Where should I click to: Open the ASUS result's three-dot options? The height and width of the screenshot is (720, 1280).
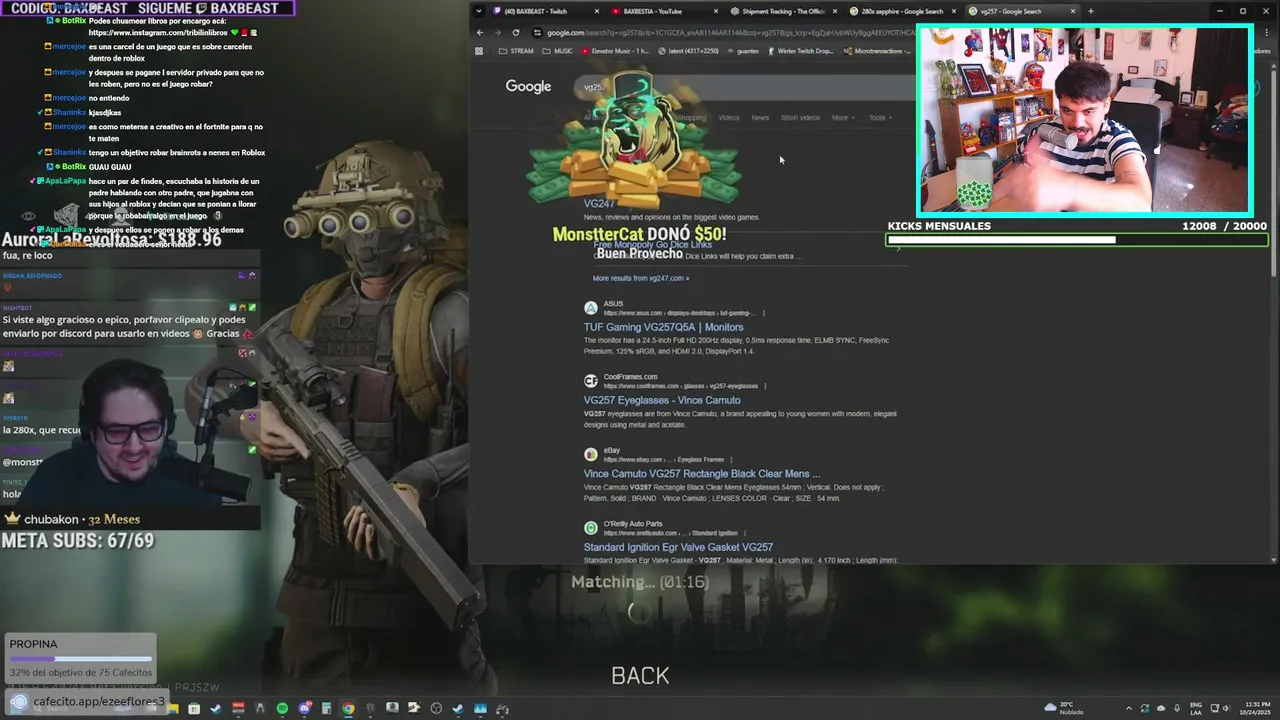tap(765, 313)
